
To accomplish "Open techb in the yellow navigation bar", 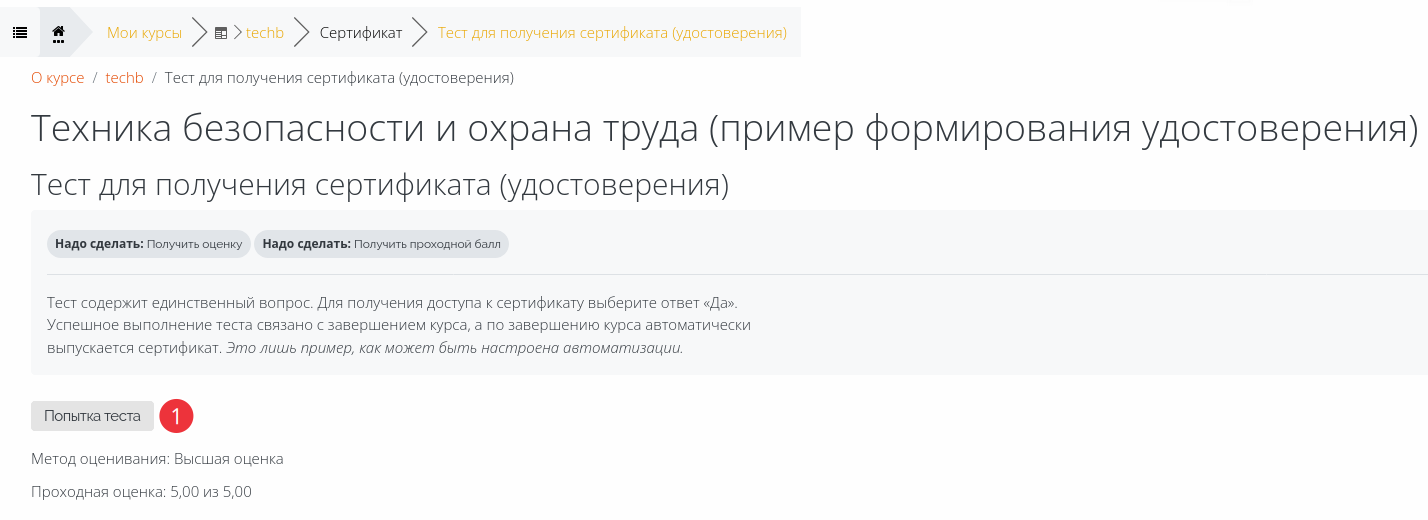I will (x=265, y=33).
